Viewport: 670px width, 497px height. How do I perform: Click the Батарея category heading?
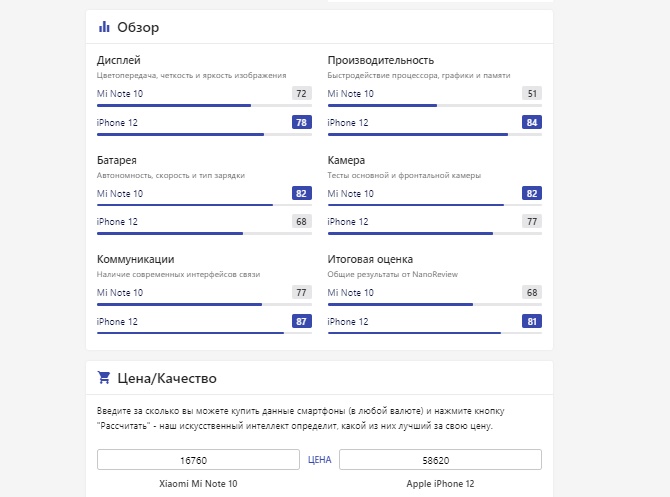point(117,160)
